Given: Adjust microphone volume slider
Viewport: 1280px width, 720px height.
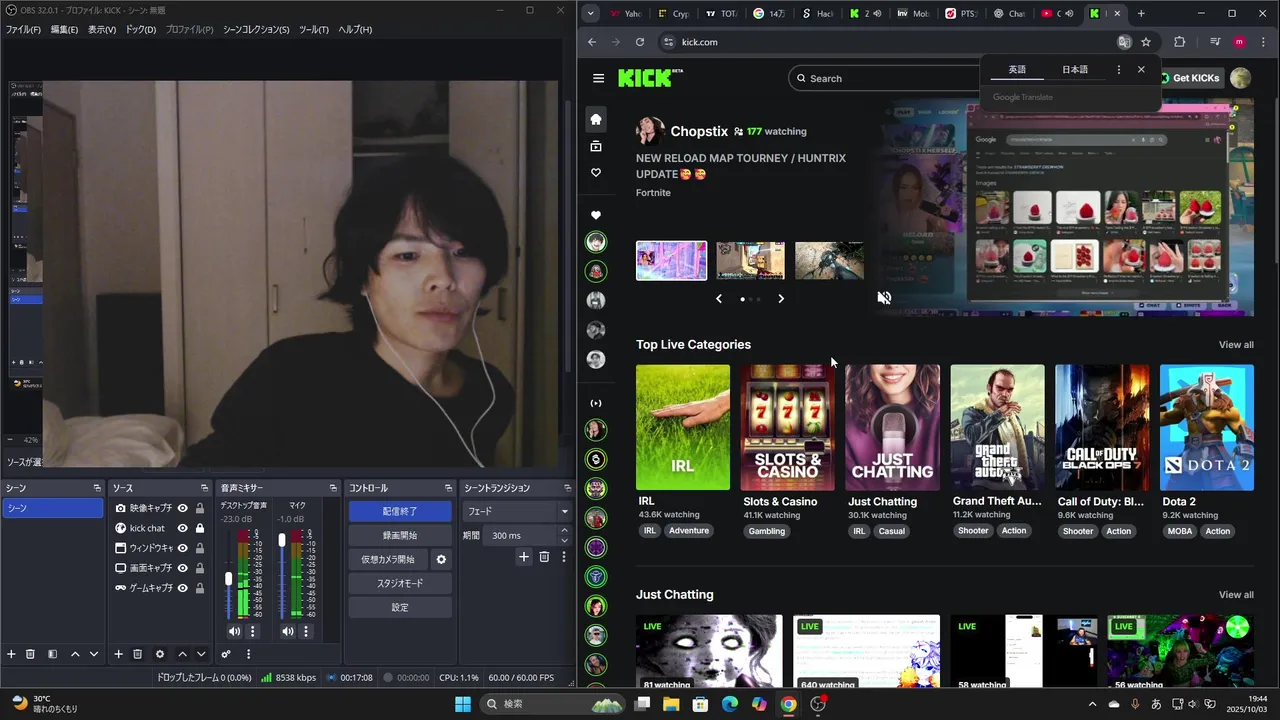Looking at the screenshot, I should (x=282, y=540).
